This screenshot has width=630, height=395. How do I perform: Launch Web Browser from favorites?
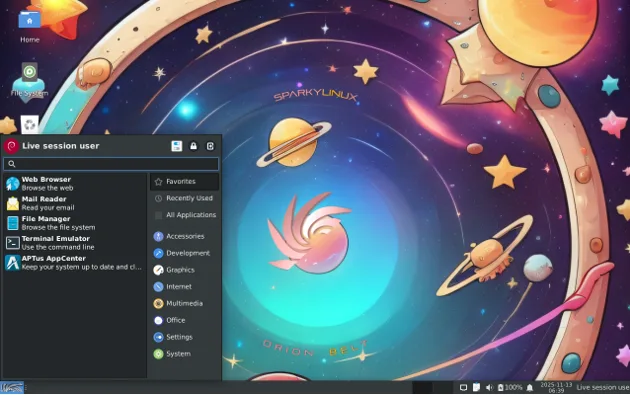(74, 184)
